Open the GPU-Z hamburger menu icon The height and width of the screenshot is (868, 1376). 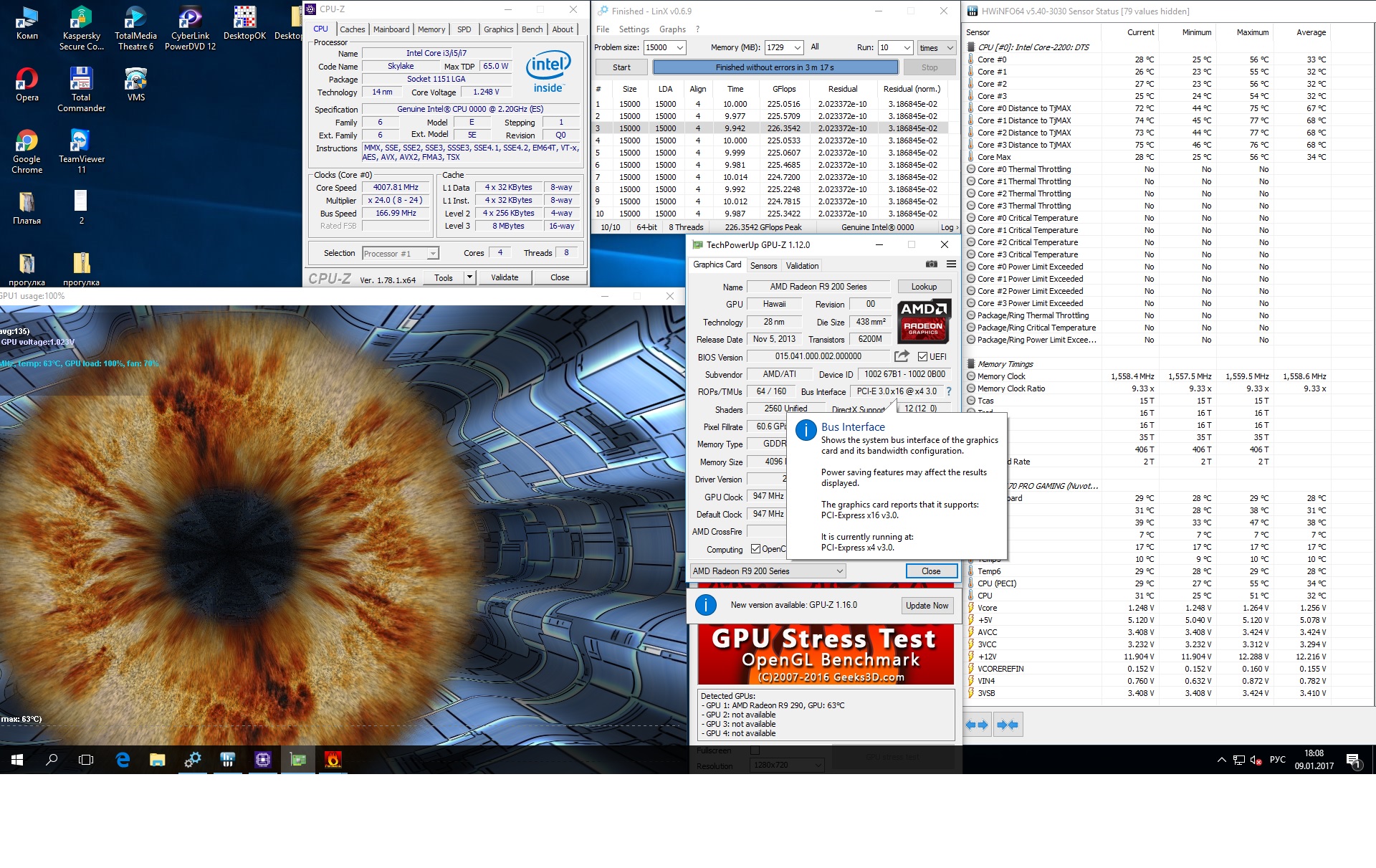point(951,264)
